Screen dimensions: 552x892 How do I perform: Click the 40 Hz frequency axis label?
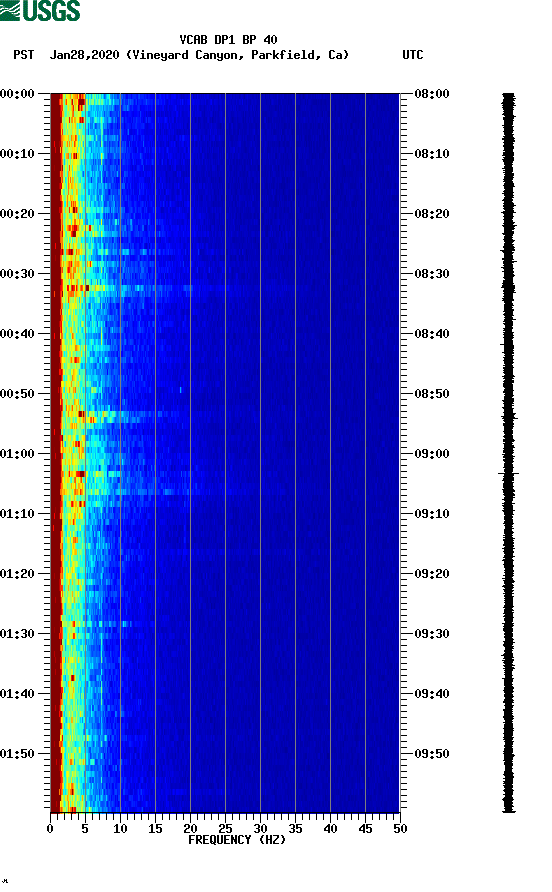pos(330,829)
